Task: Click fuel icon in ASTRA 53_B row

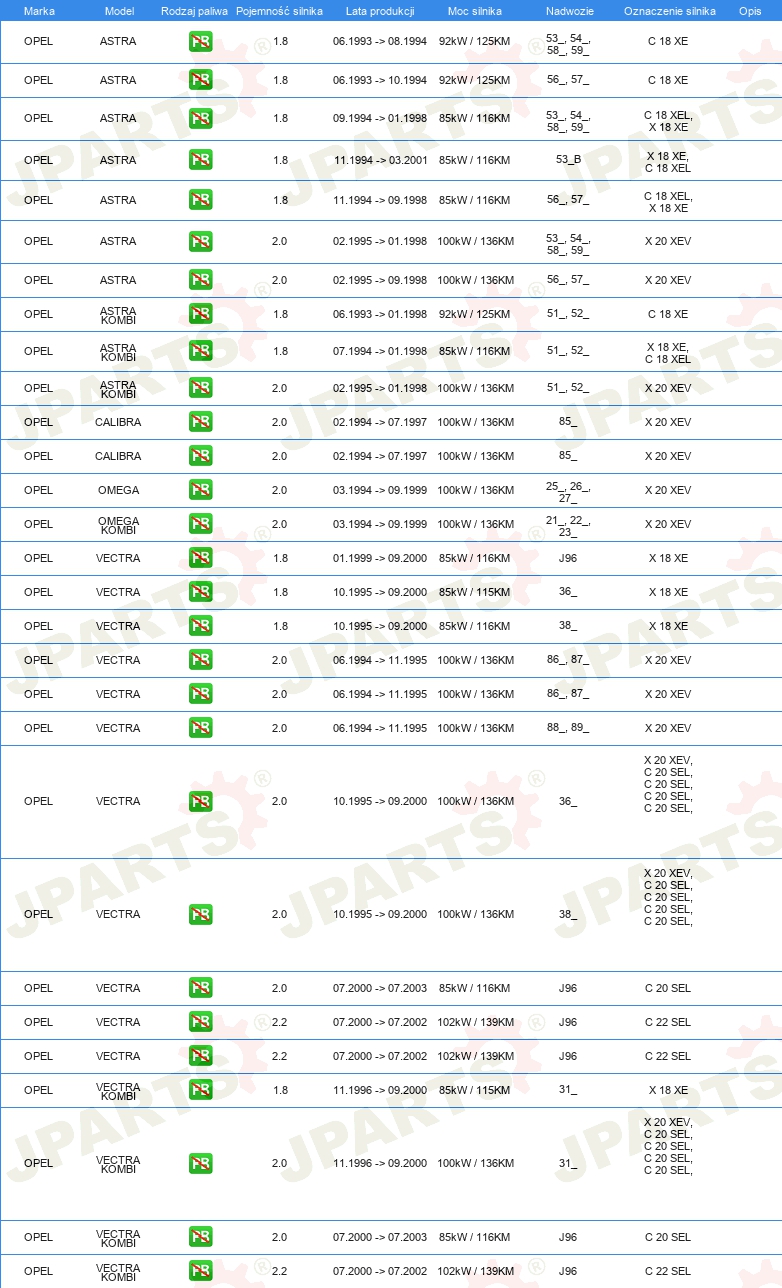Action: click(201, 160)
